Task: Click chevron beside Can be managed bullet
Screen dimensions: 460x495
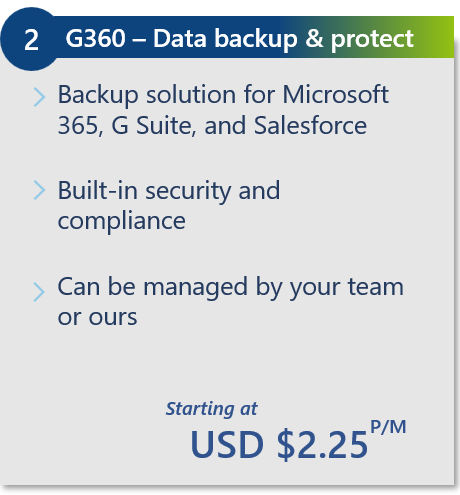Action: pyautogui.click(x=39, y=292)
